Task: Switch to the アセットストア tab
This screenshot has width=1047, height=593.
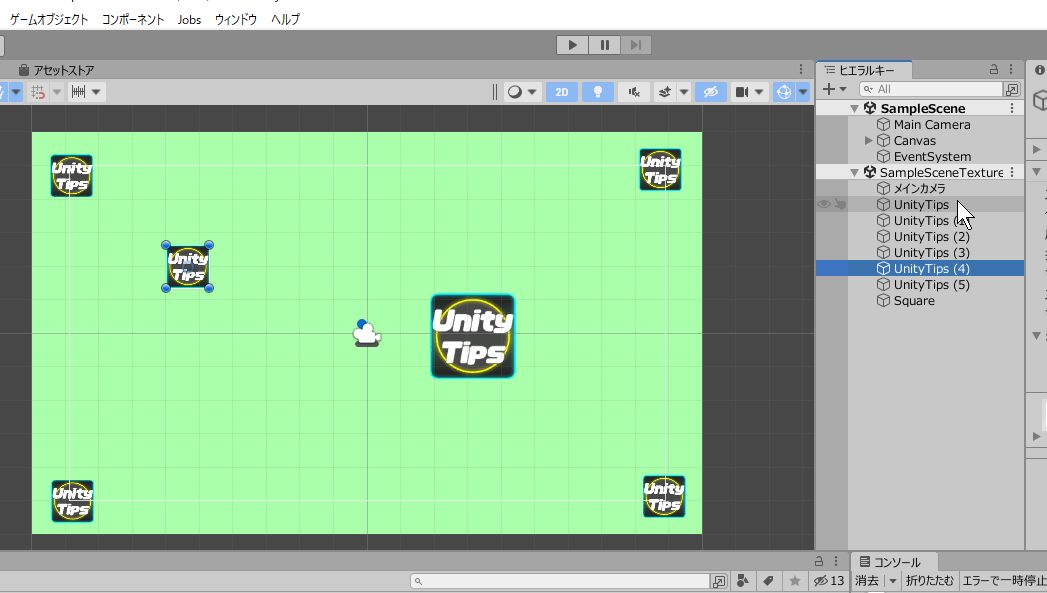Action: click(x=62, y=70)
